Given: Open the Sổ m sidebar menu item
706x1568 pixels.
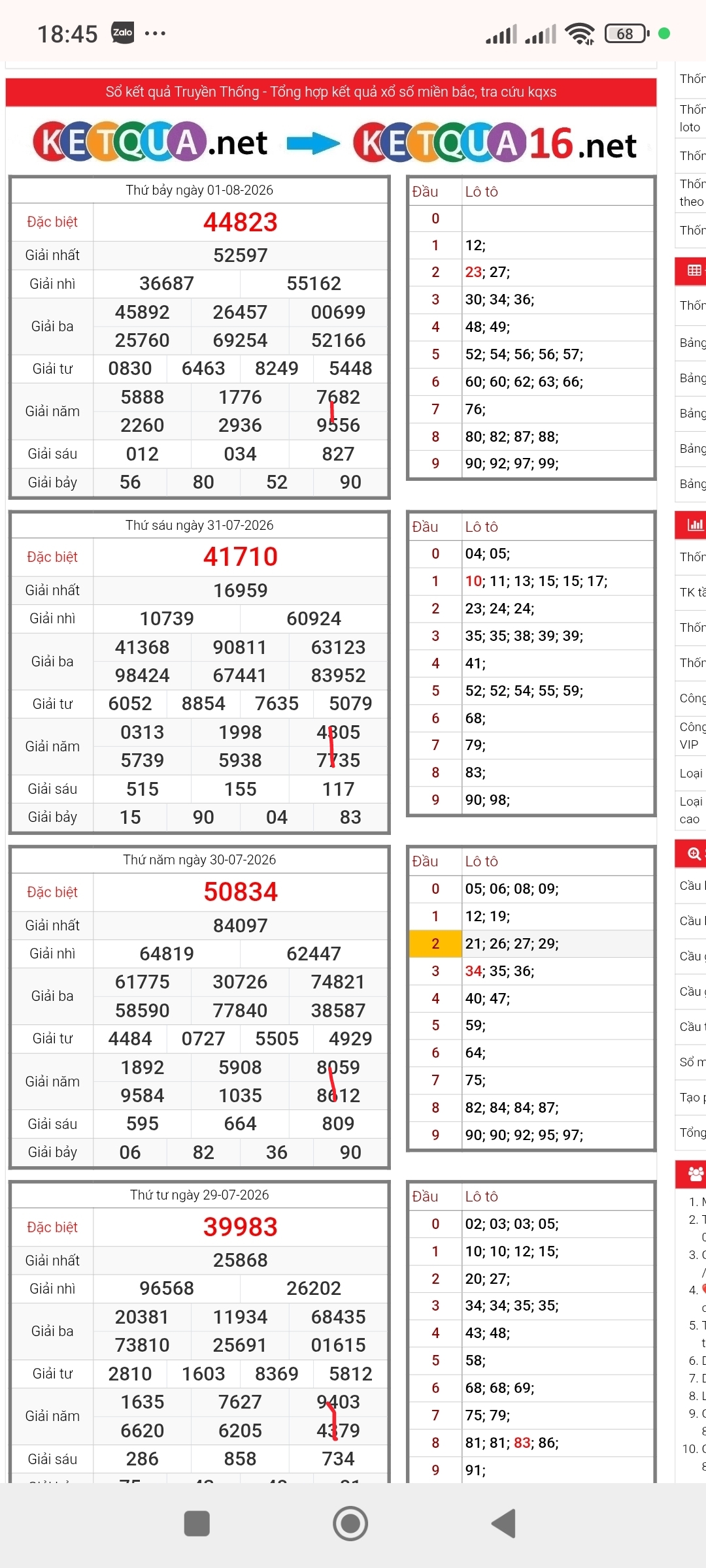Looking at the screenshot, I should 692,1062.
